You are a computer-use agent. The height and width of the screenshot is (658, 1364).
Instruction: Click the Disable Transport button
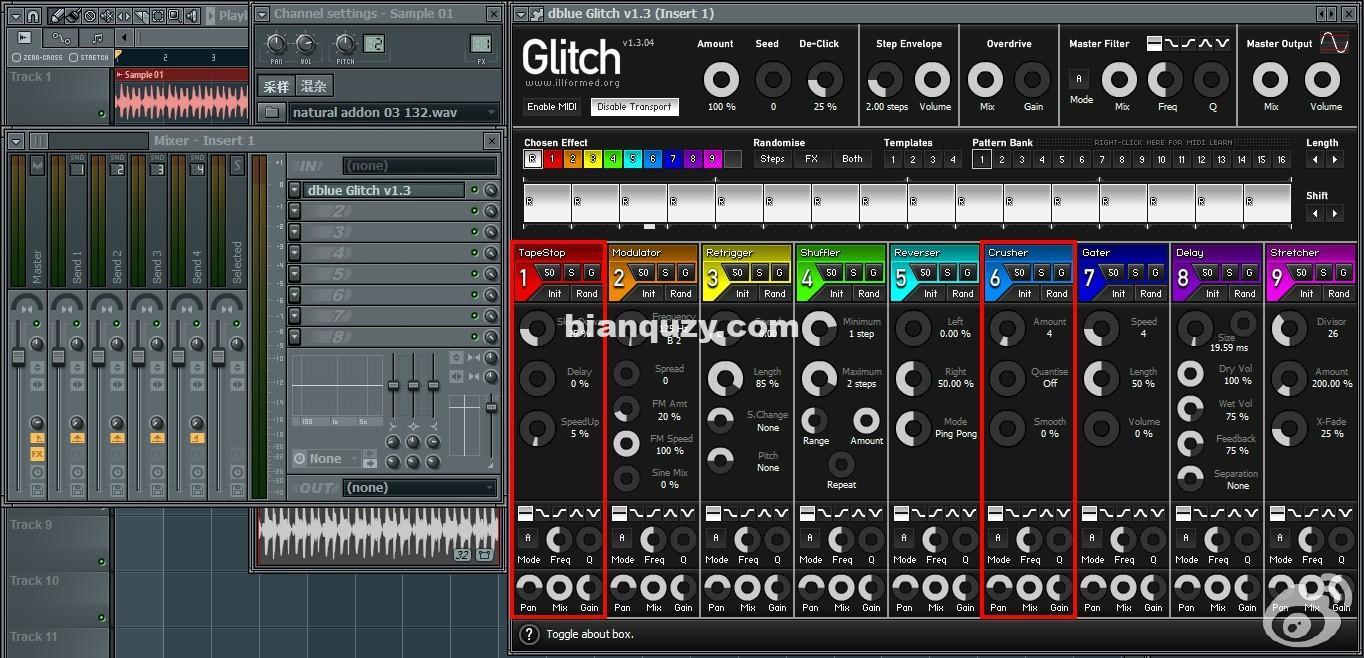635,107
